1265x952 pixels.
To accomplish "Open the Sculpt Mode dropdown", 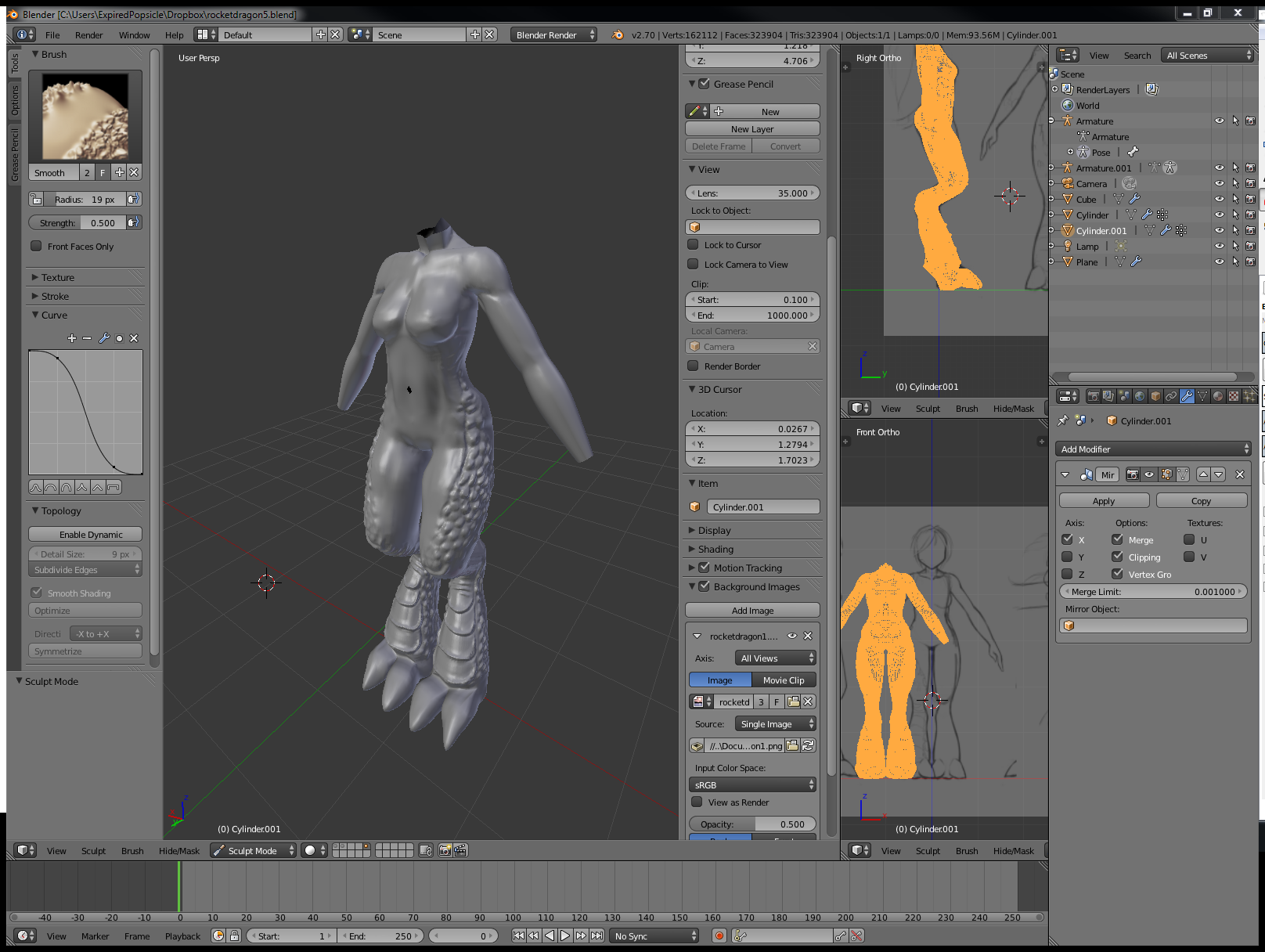I will (x=252, y=850).
